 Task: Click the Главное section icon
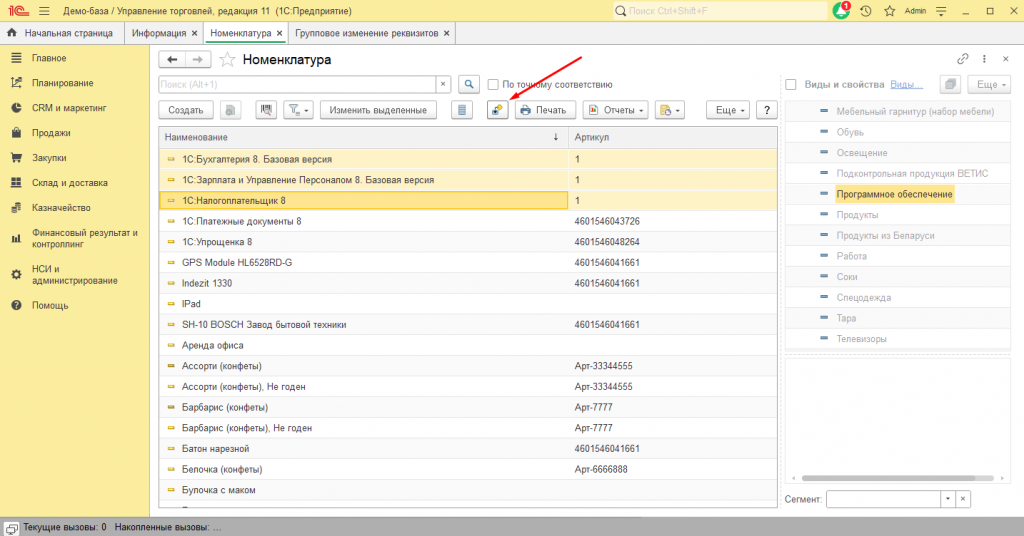click(16, 58)
